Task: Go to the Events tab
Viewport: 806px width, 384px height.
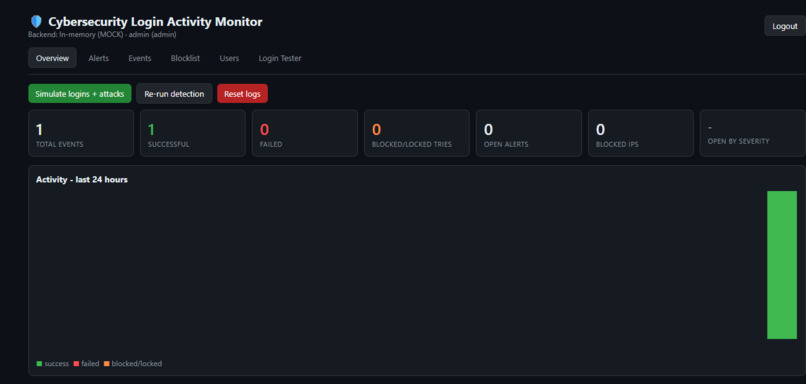Action: click(140, 58)
